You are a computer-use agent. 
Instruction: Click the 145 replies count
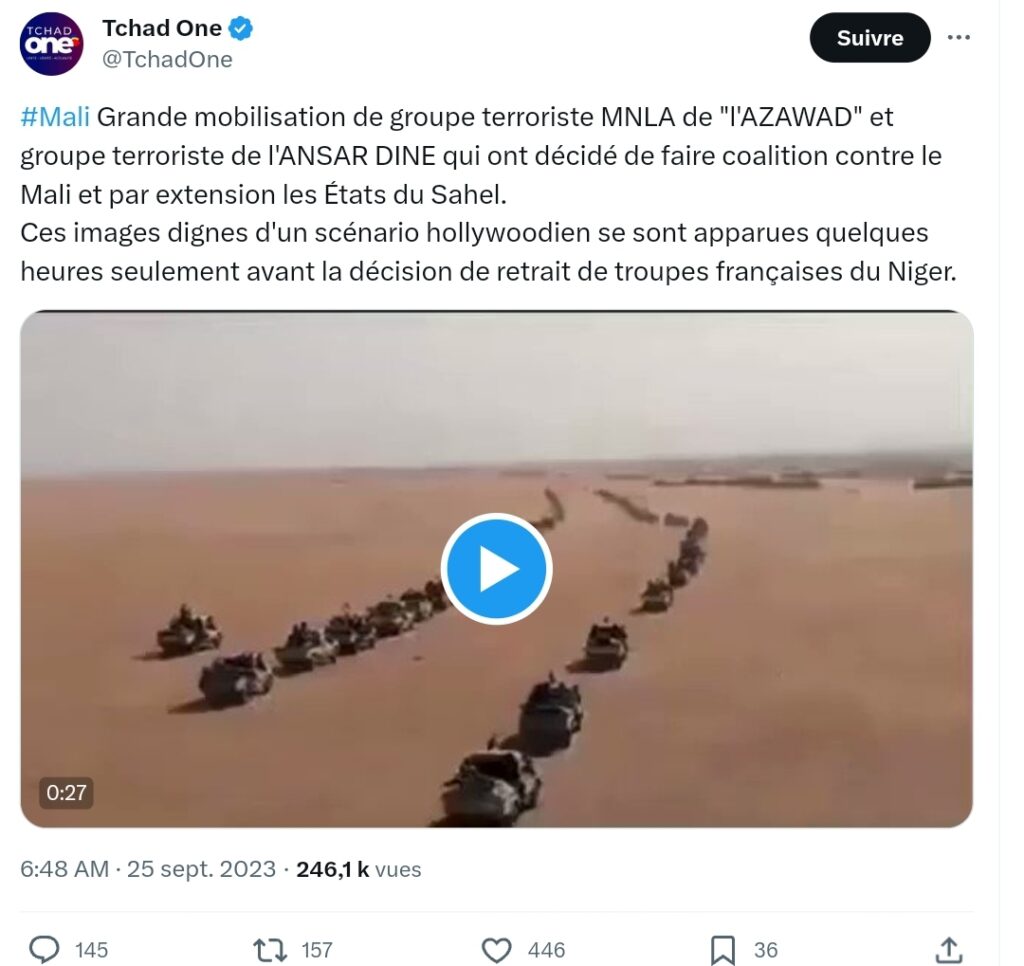(91, 950)
